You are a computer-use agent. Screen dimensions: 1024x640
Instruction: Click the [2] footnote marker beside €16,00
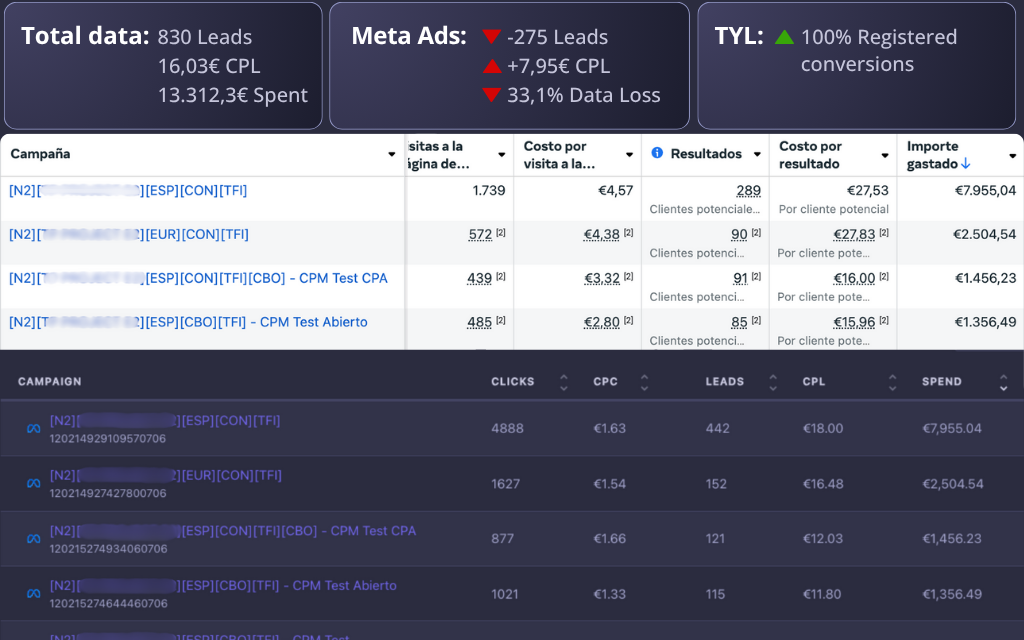pos(884,276)
